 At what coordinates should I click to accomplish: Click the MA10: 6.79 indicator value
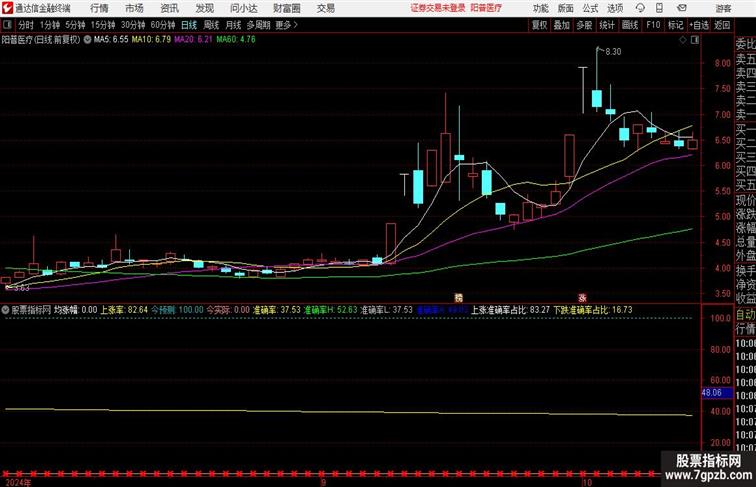[151, 40]
